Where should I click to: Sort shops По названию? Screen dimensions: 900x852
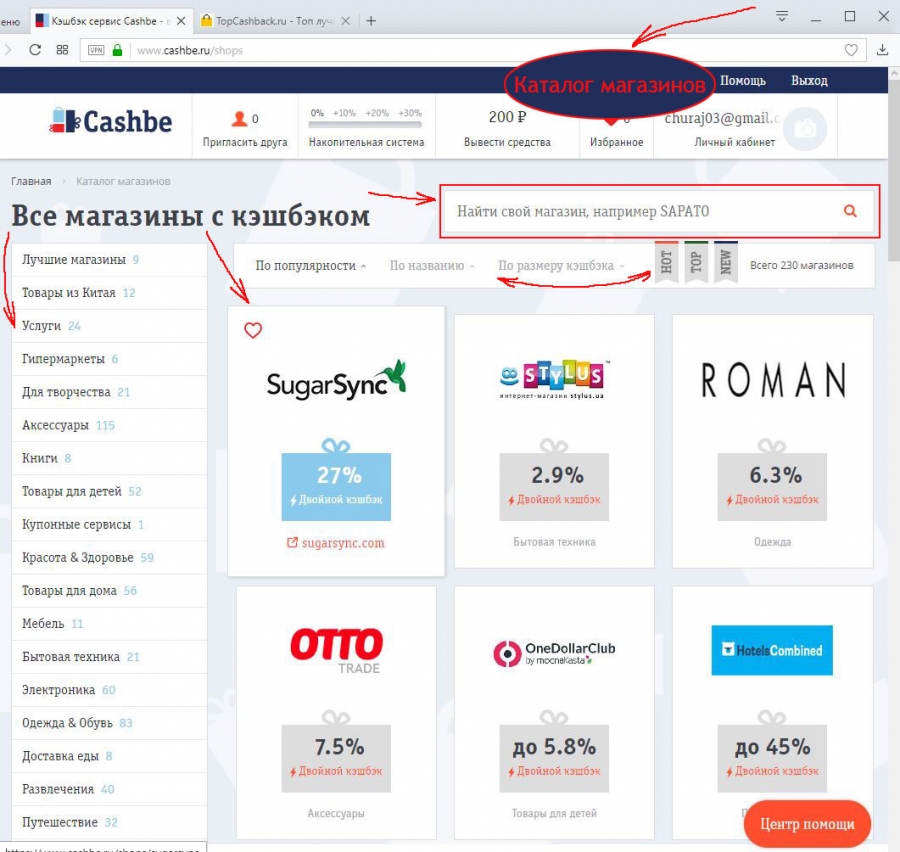pos(431,266)
